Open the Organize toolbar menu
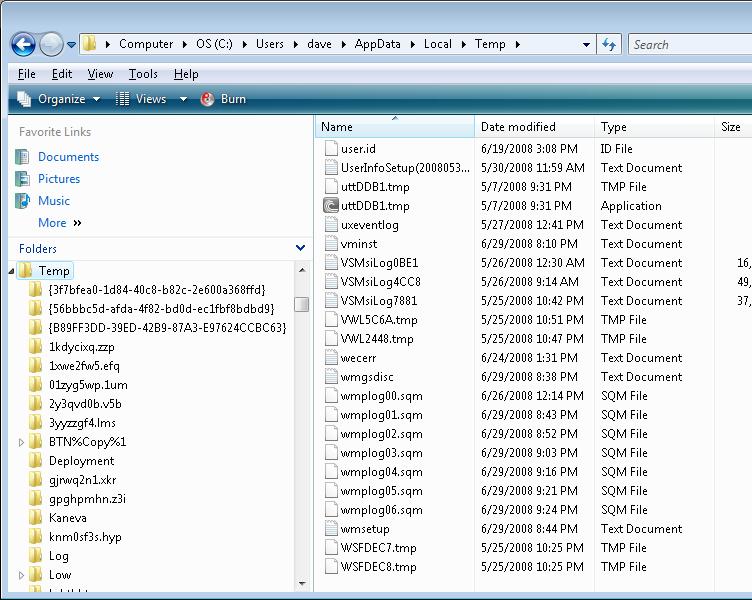The image size is (752, 600). (x=59, y=99)
